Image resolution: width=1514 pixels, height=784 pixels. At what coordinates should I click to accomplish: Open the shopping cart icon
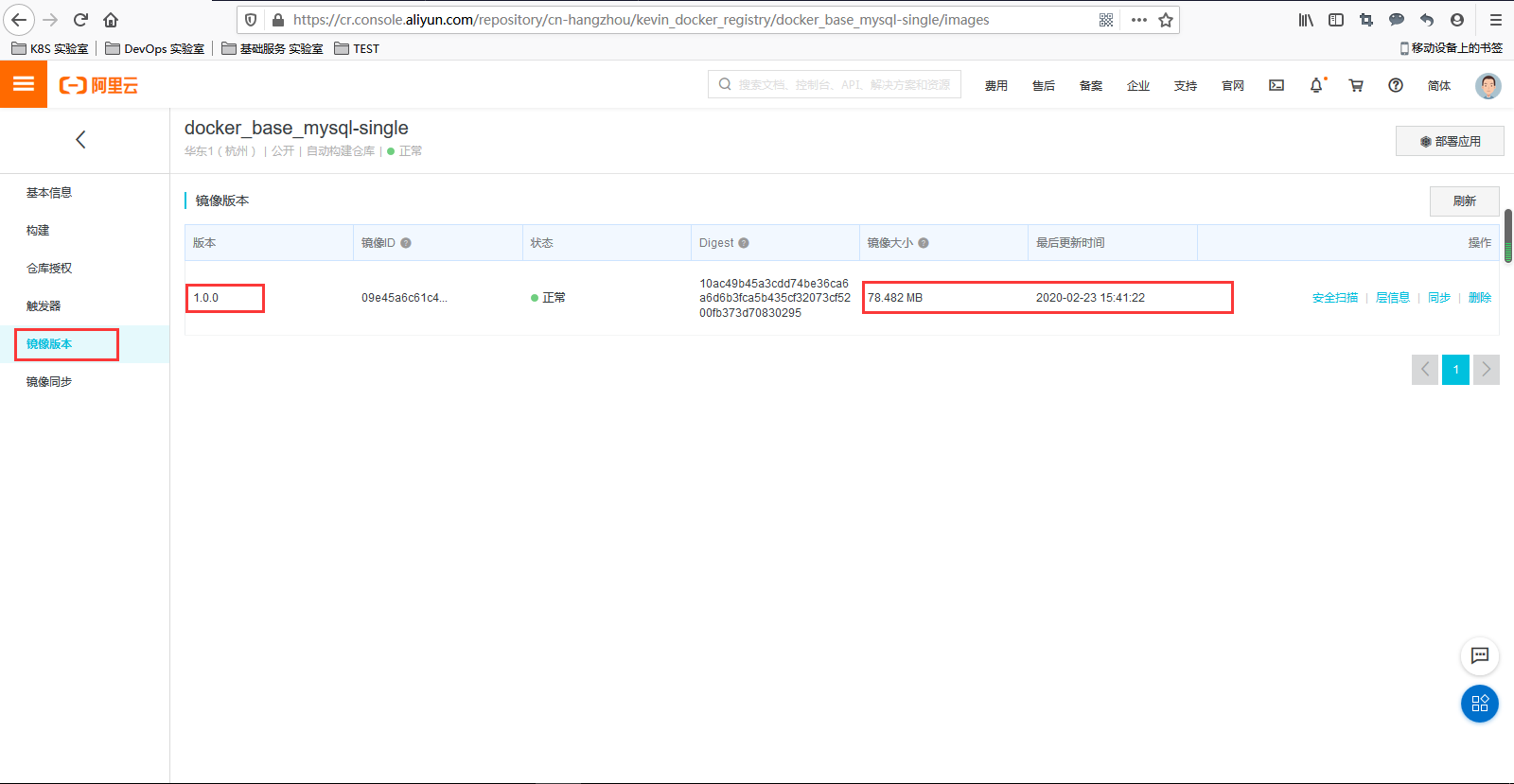coord(1356,85)
